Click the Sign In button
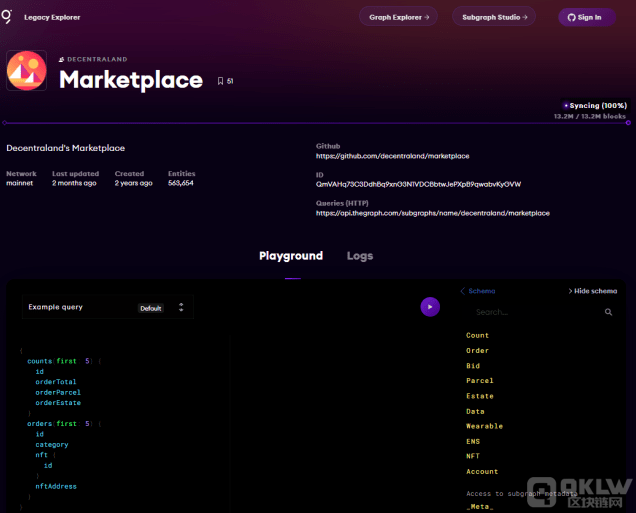 (587, 17)
